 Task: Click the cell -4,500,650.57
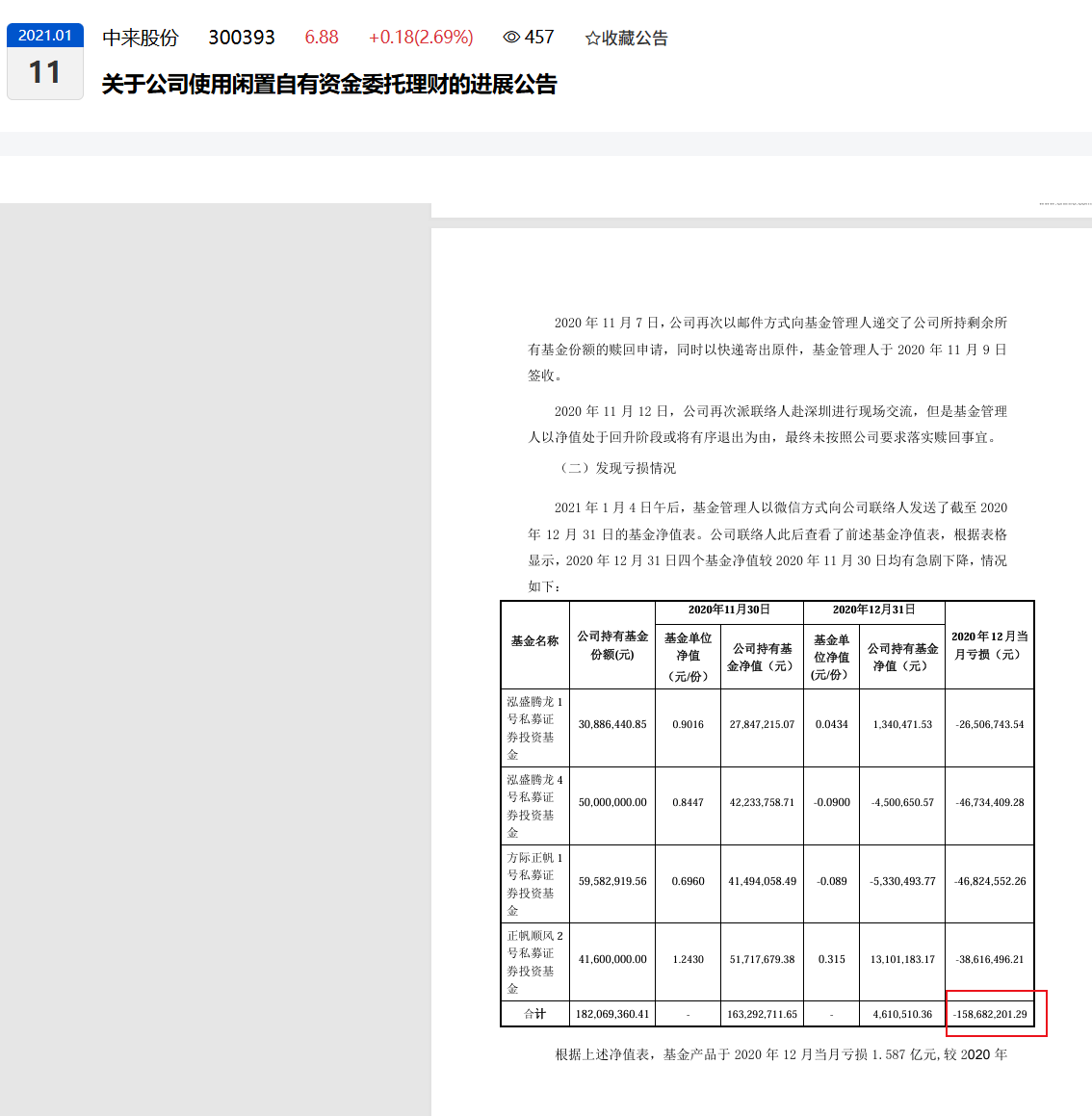[x=902, y=803]
